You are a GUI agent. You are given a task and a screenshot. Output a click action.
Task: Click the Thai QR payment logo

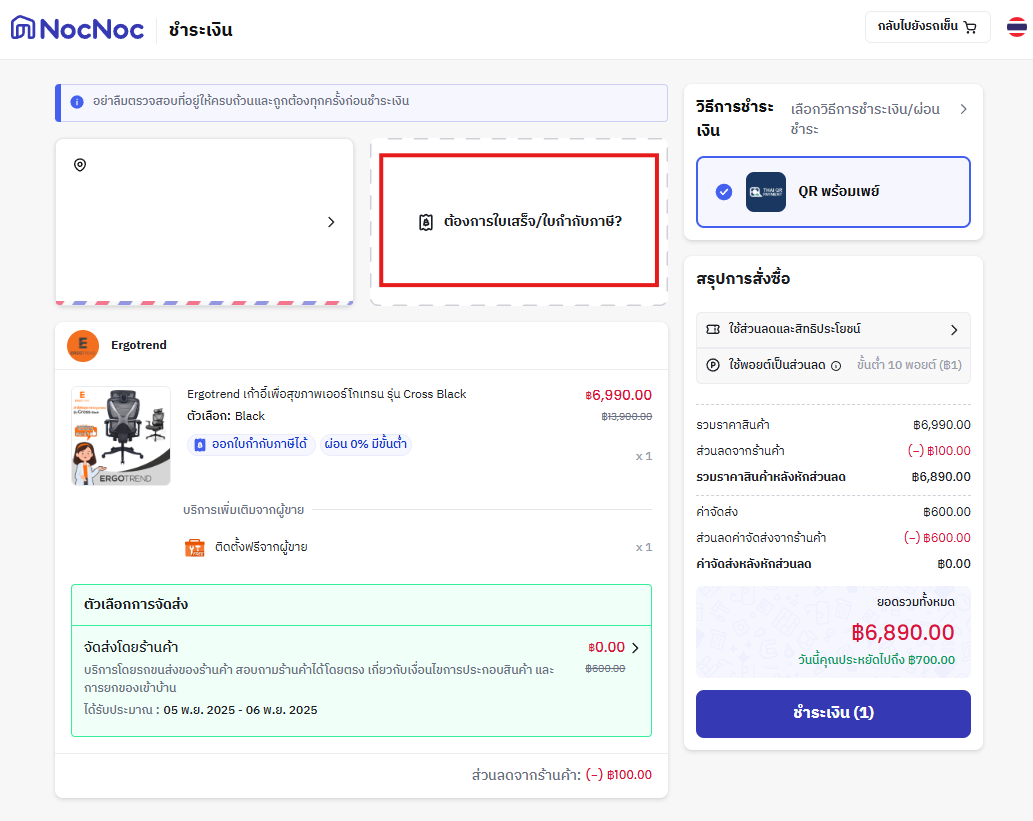pos(766,192)
